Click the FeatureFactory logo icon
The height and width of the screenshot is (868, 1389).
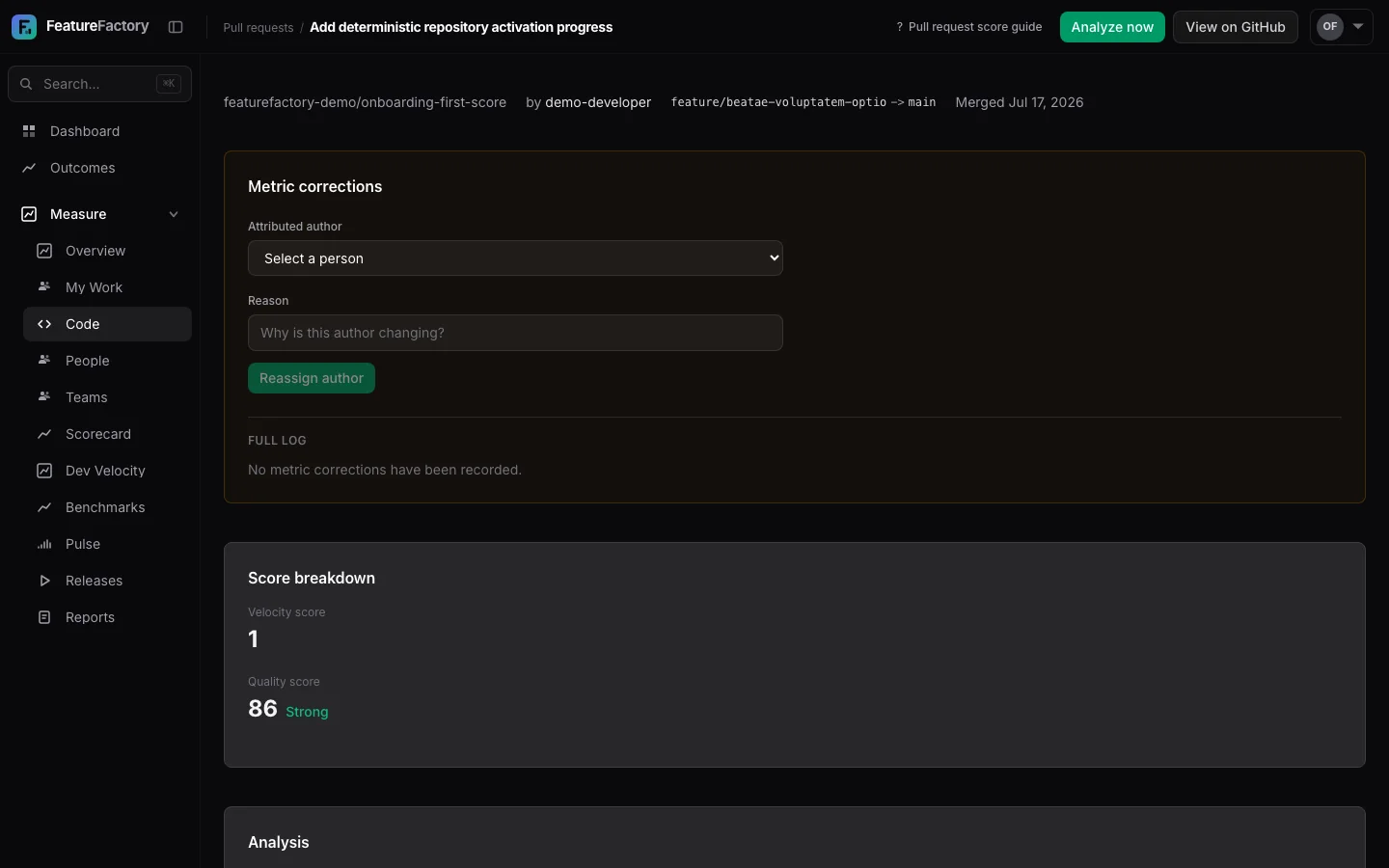coord(24,27)
